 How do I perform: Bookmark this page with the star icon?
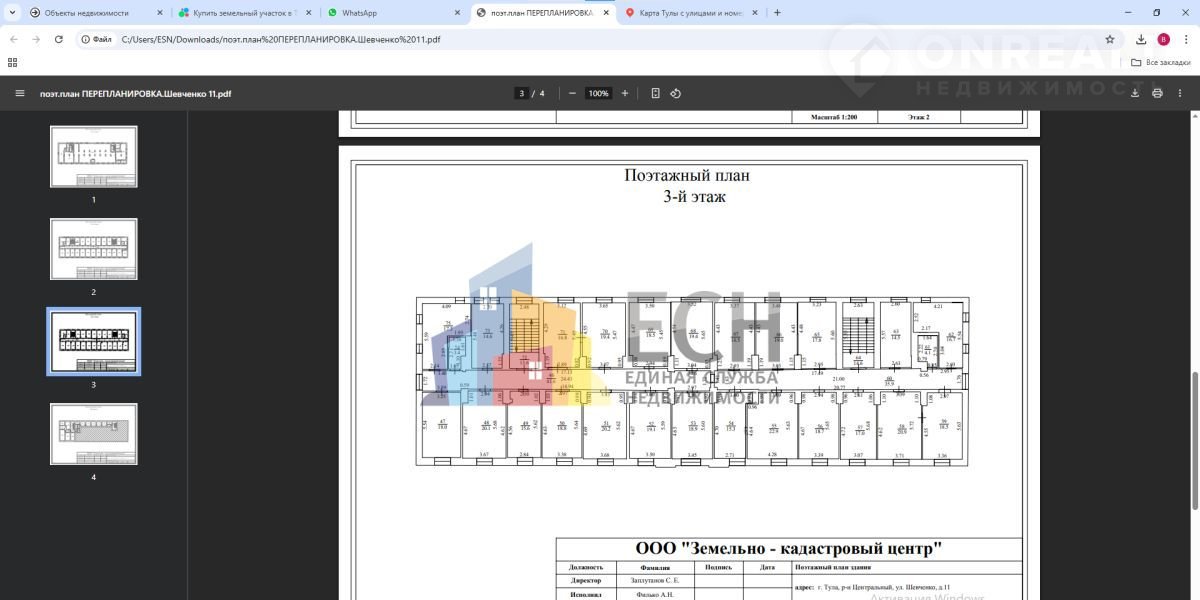pos(1110,39)
